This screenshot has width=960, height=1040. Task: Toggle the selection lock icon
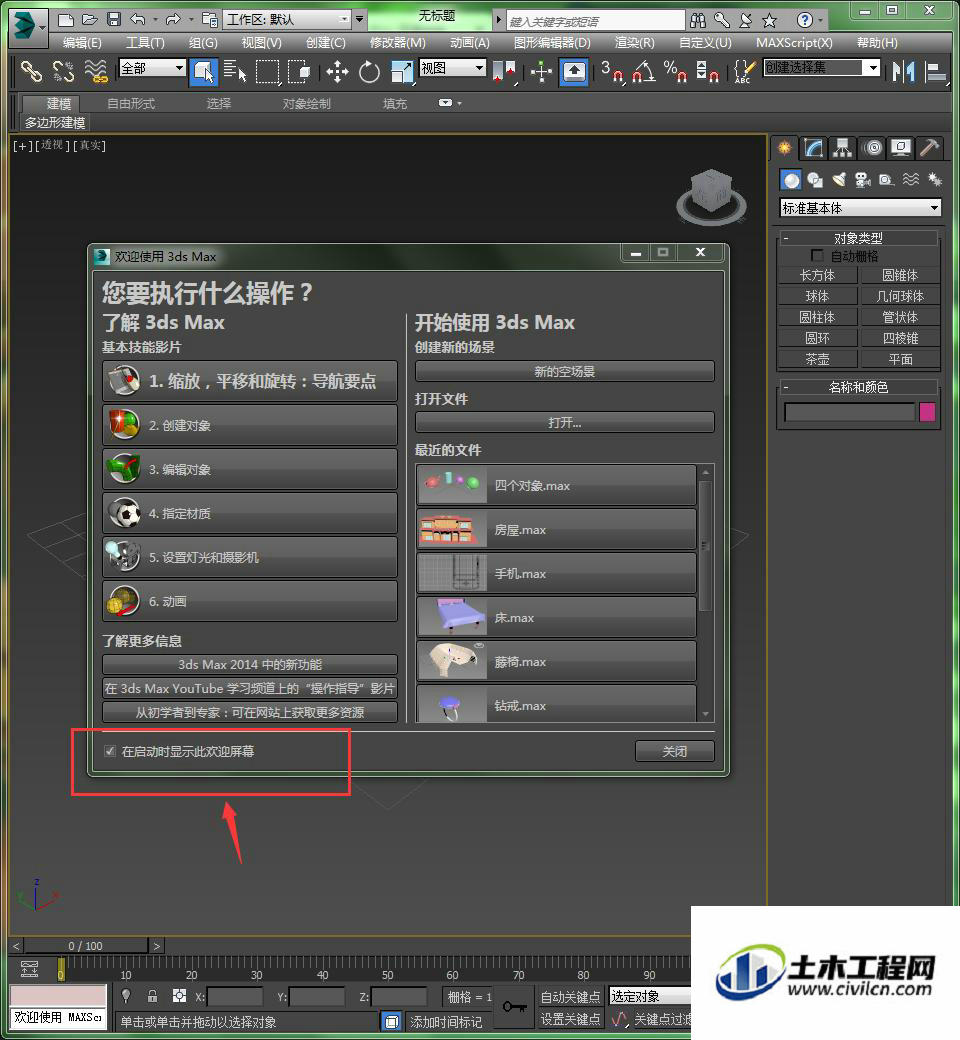[153, 996]
